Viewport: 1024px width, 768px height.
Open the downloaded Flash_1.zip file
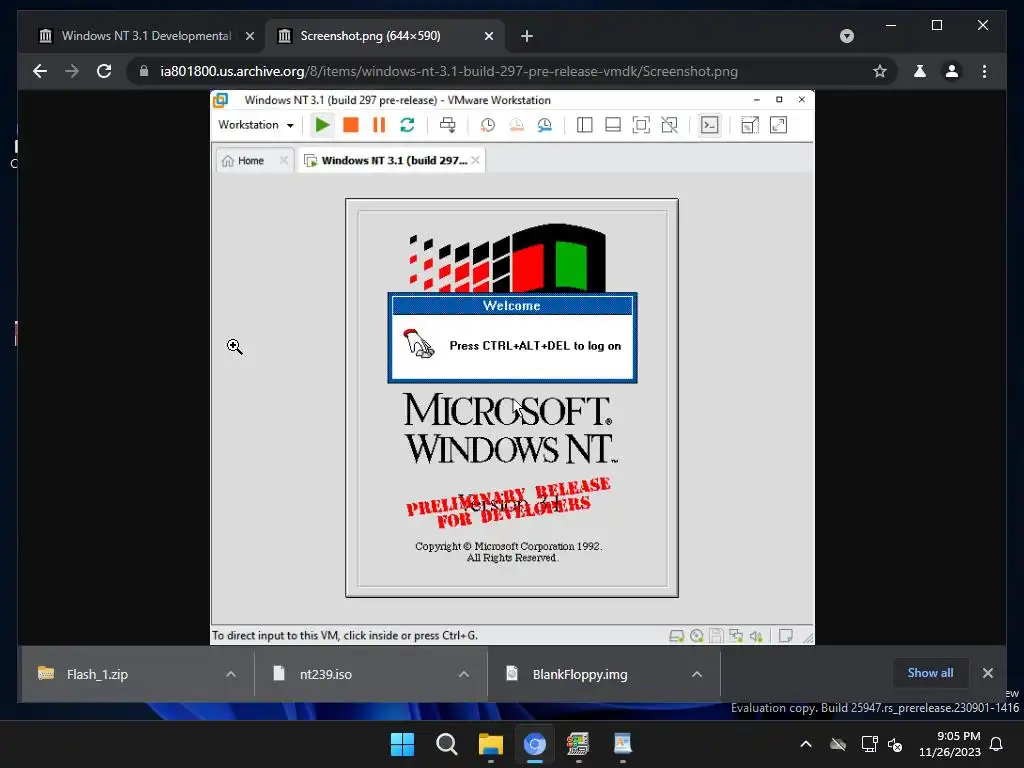[97, 674]
